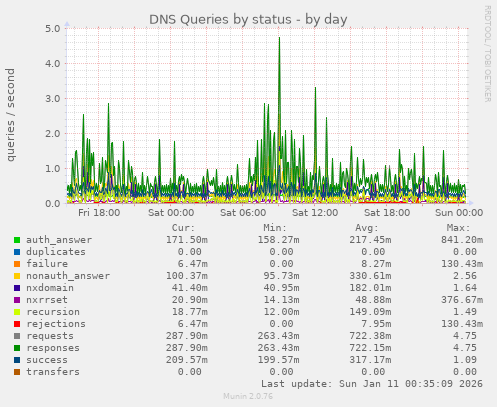
Task: Click the transfers brown legend swatch
Action: 17,372
